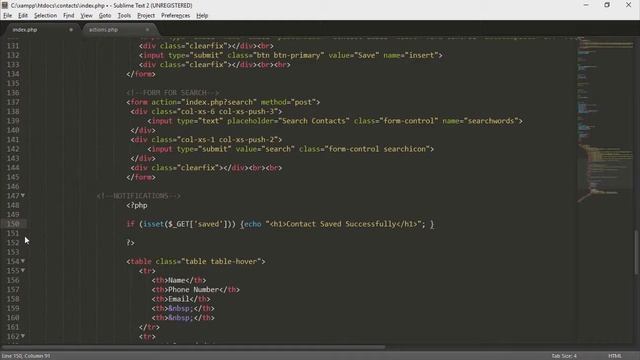Click the 'btn btn-primary' class value
This screenshot has height=360, width=640.
(x=289, y=55)
